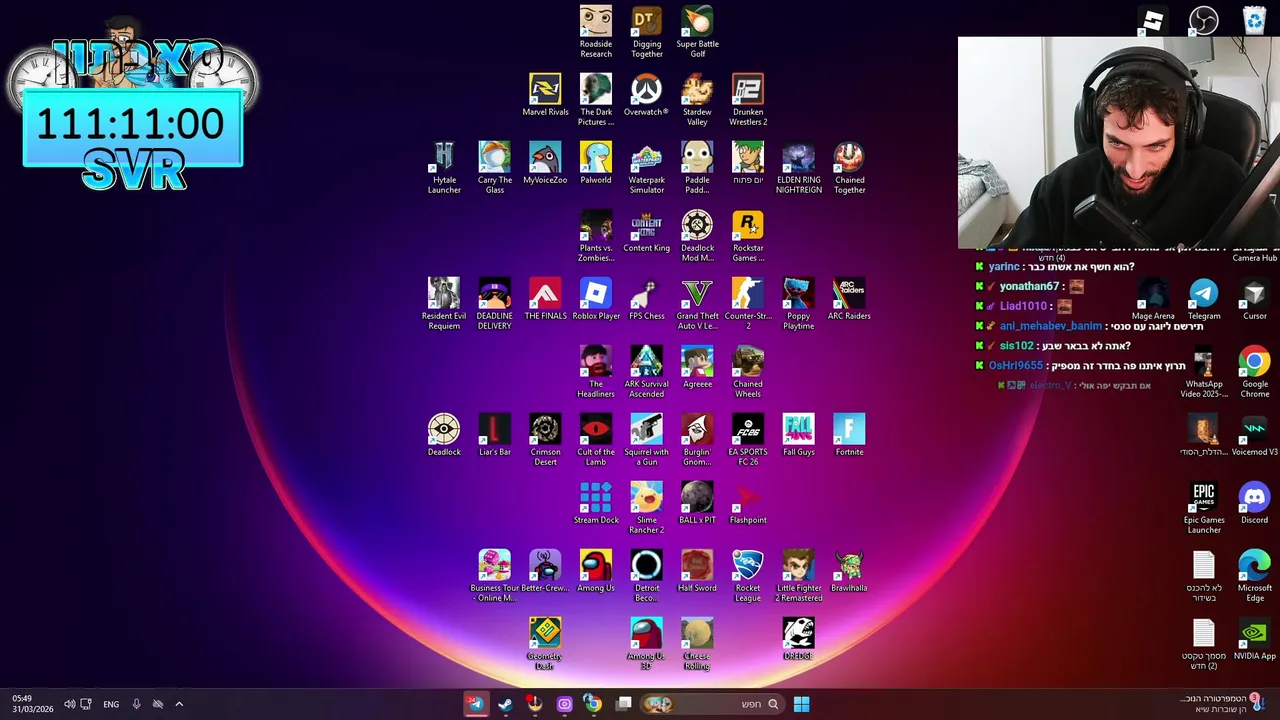Open the Stream Dock app icon

click(596, 504)
